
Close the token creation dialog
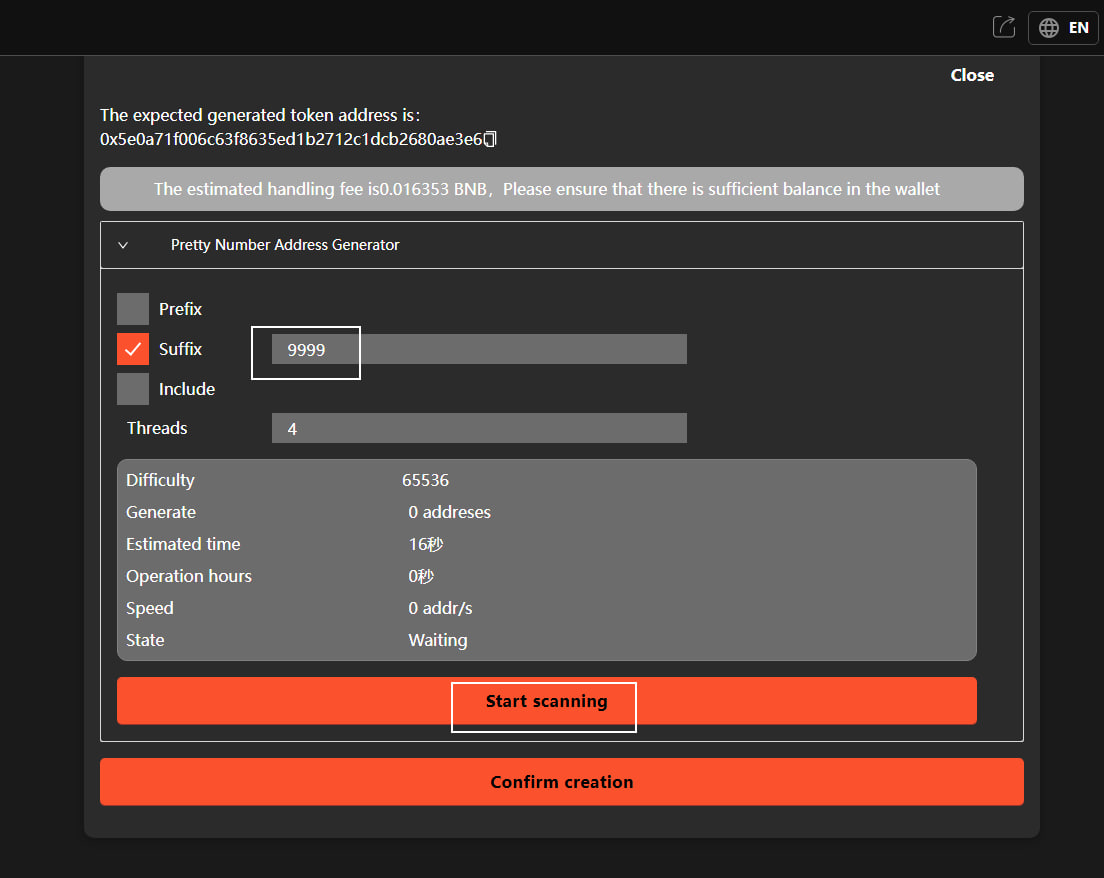972,75
